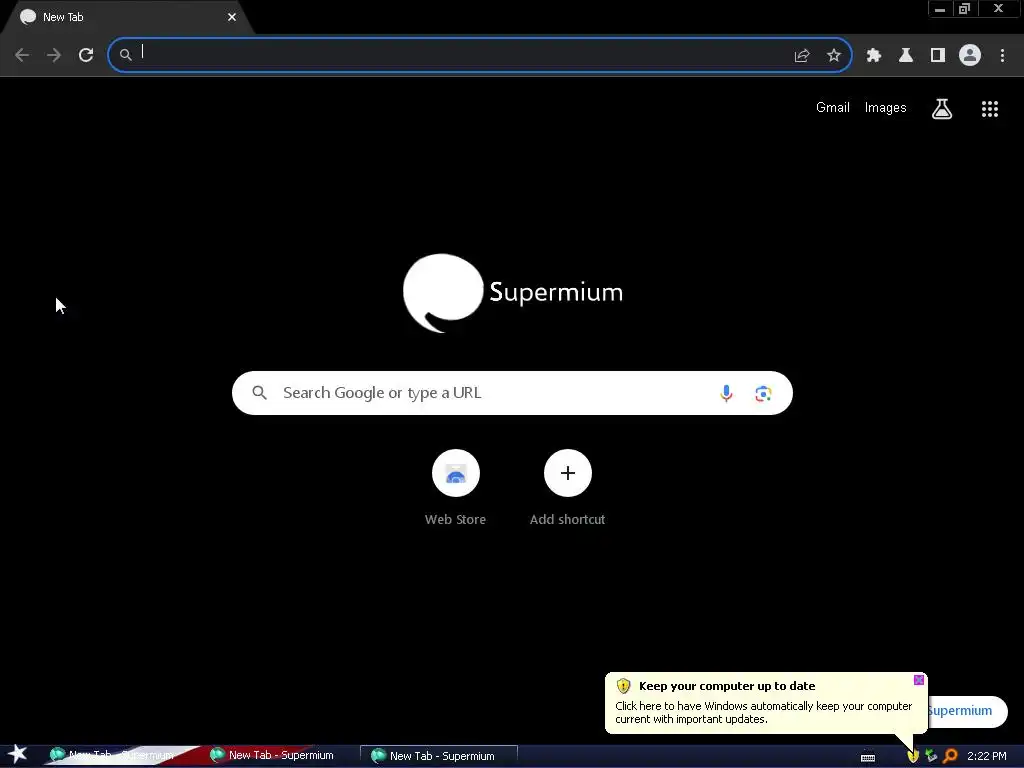Click the 2:22 PM taskbar clock
Screen dimensions: 1024x768
point(986,756)
